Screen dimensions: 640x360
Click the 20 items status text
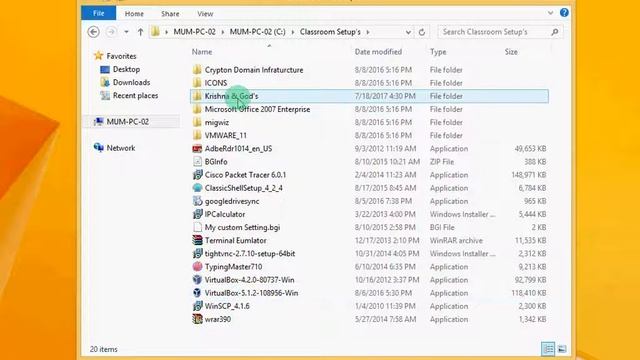coord(104,349)
